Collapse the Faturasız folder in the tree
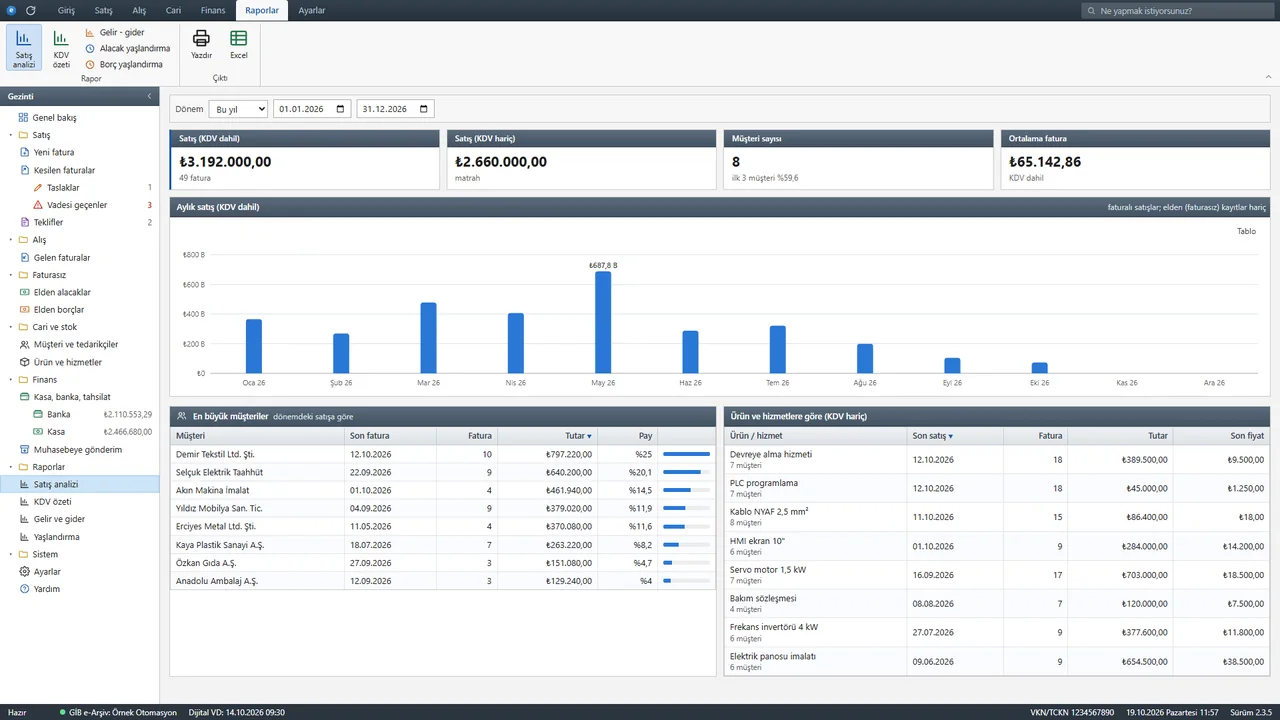Image resolution: width=1280 pixels, height=720 pixels. 11,275
